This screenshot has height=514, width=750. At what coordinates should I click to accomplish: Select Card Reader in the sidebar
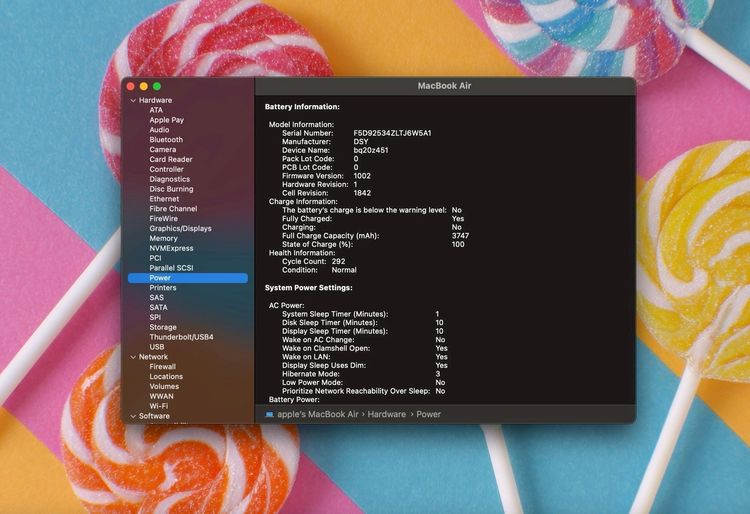click(x=171, y=159)
